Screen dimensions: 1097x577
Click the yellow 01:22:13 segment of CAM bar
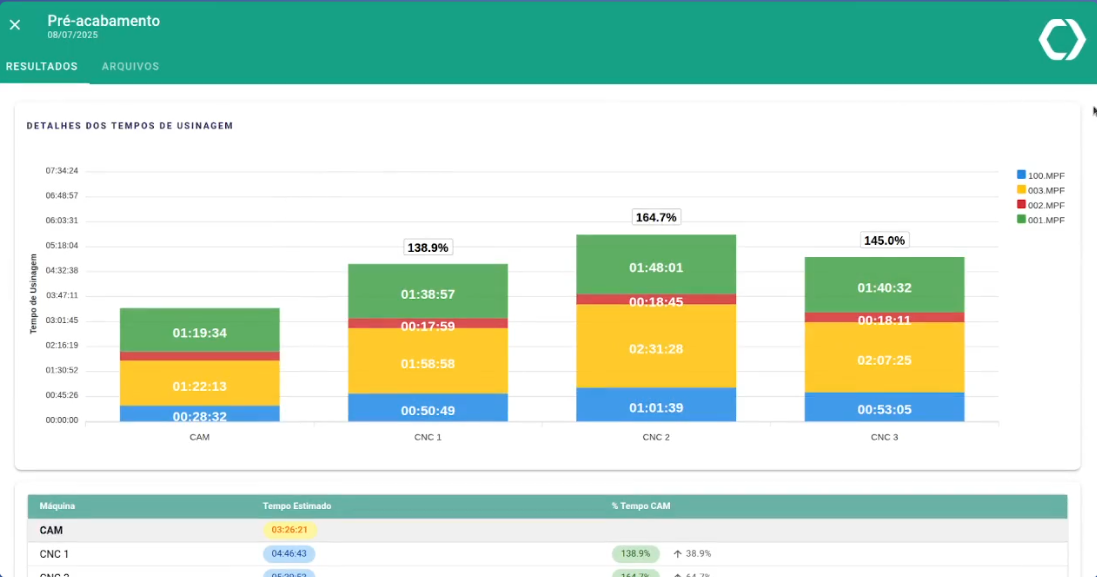(x=200, y=385)
